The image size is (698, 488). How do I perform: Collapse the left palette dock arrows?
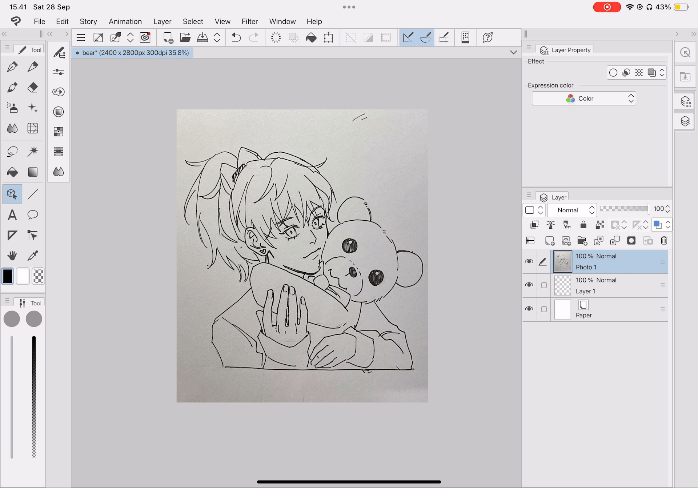(x=4, y=34)
